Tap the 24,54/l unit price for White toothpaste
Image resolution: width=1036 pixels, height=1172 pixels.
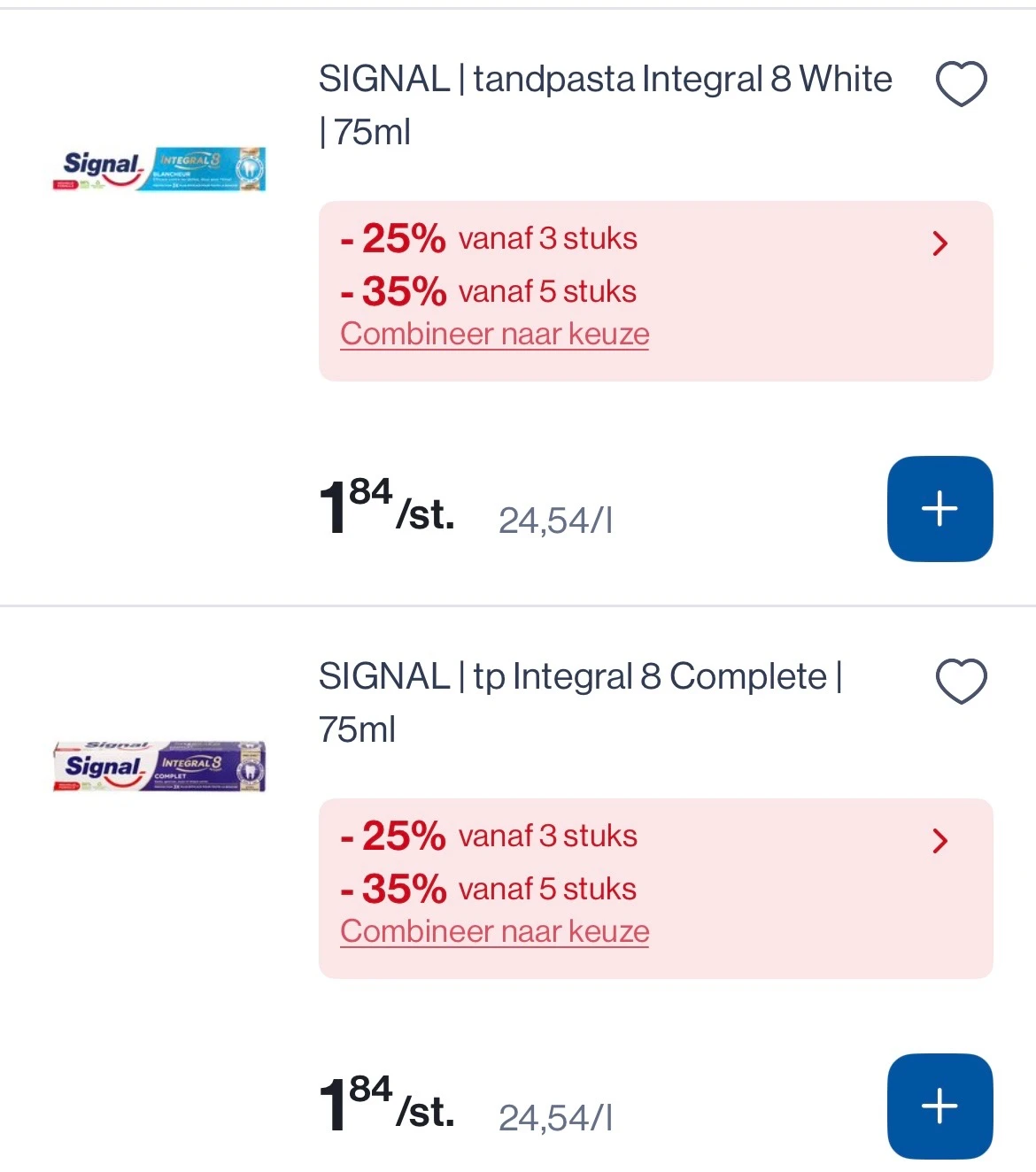pyautogui.click(x=555, y=520)
